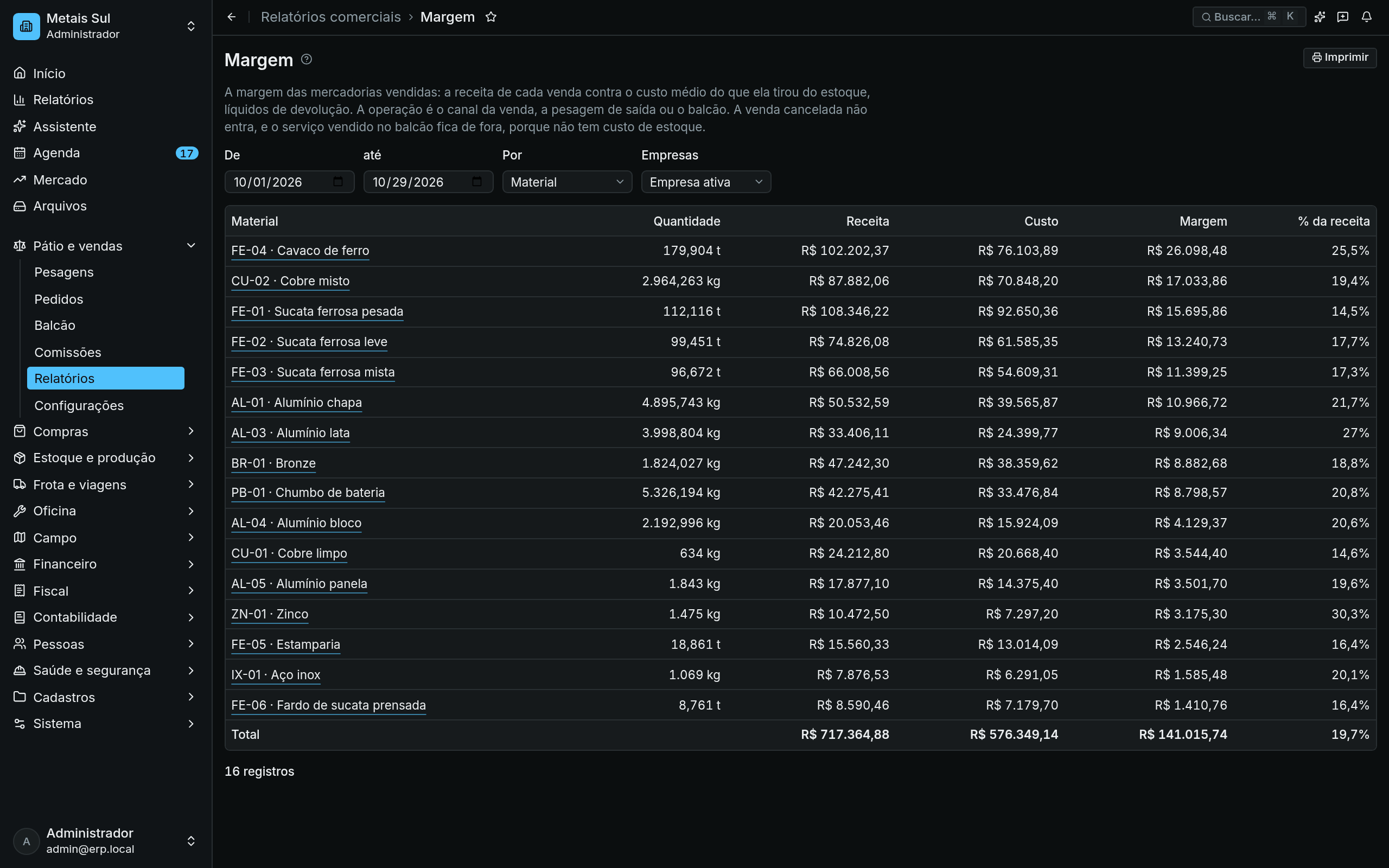
Task: Open the Metais Sul company switcher
Action: [191, 27]
